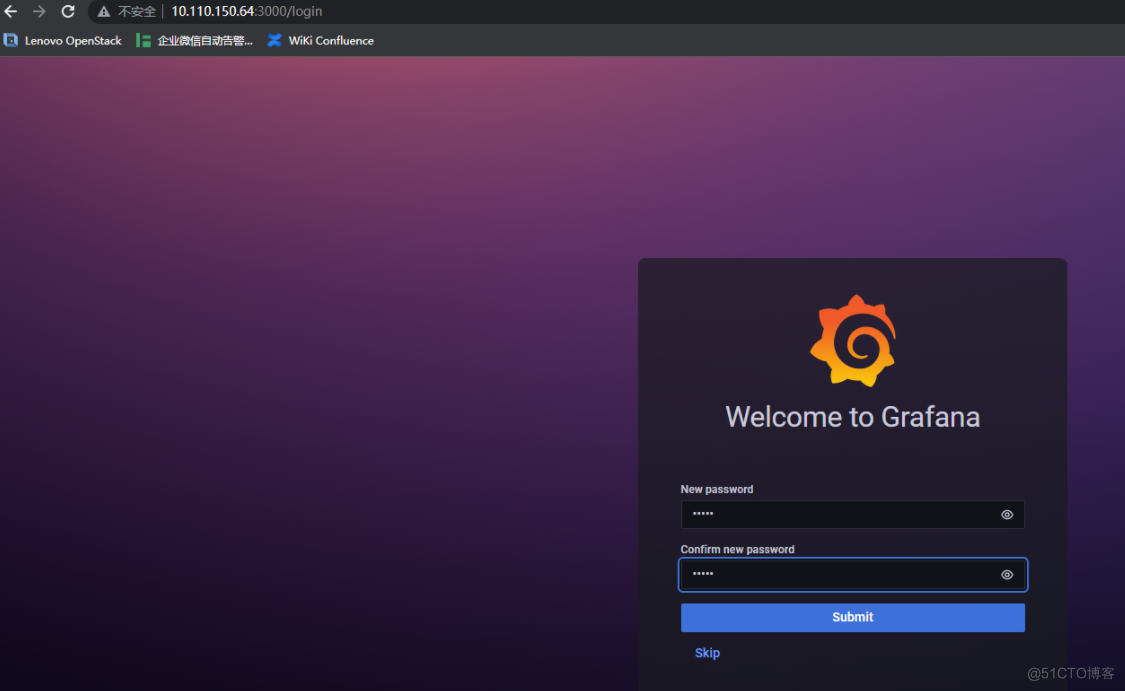Viewport: 1125px width, 691px height.
Task: Reveal Confirm new password via eye icon
Action: [x=1007, y=575]
